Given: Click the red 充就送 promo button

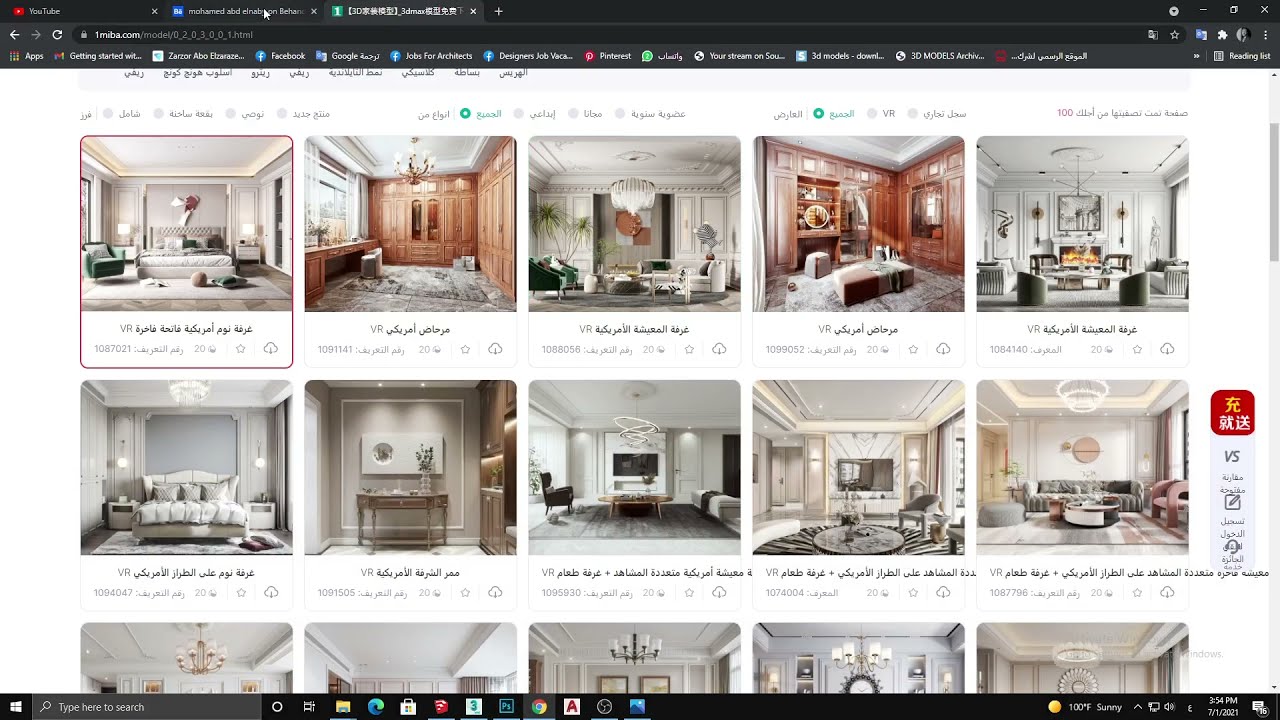Looking at the screenshot, I should tap(1232, 412).
